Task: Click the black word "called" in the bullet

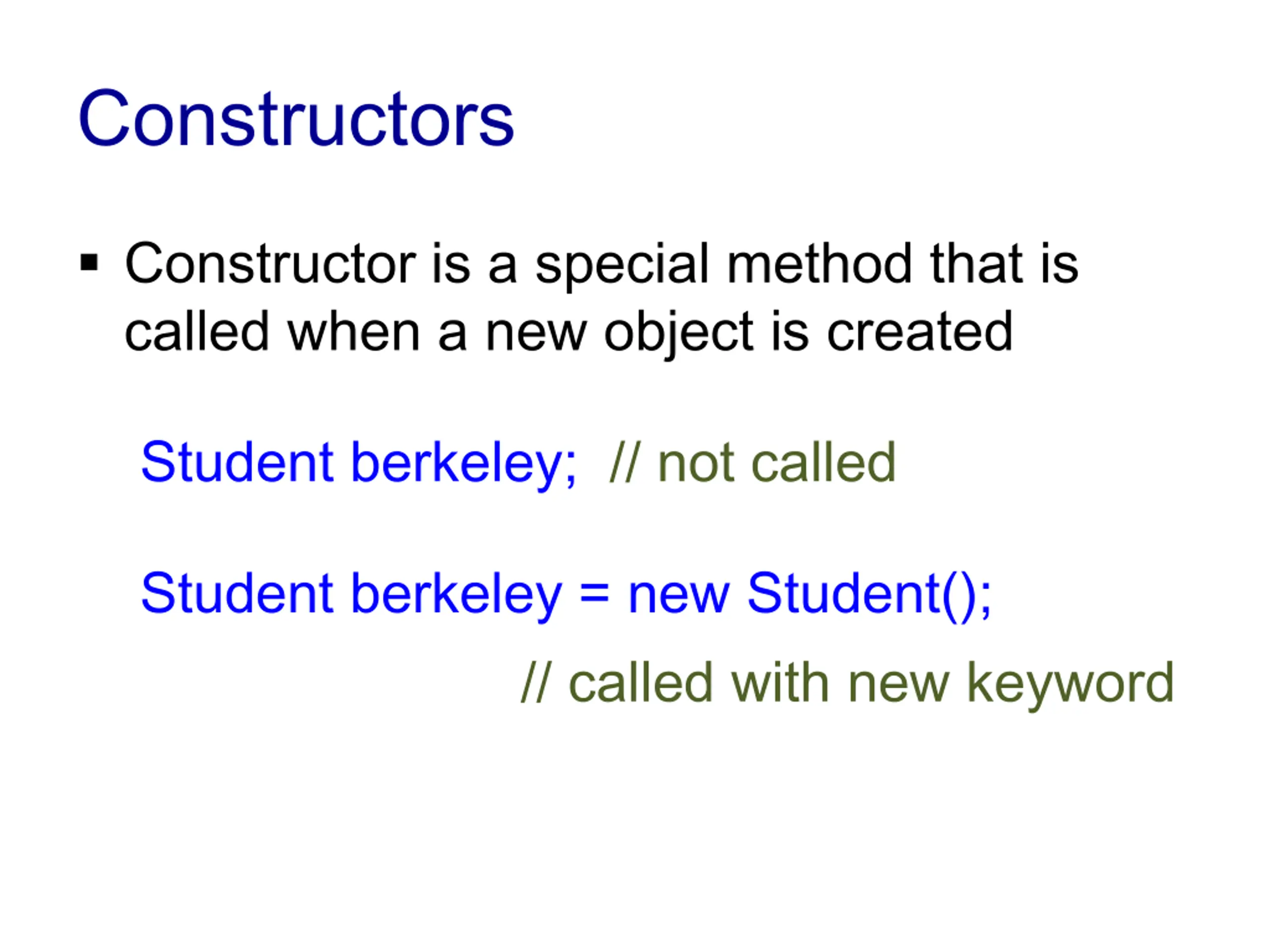Action: [196, 332]
